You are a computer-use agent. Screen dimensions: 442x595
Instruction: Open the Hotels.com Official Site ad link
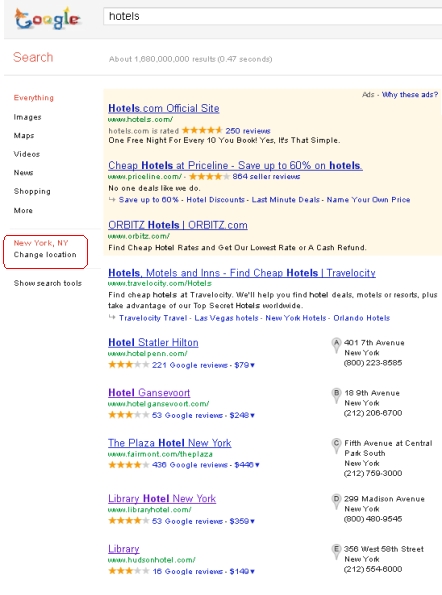(164, 108)
